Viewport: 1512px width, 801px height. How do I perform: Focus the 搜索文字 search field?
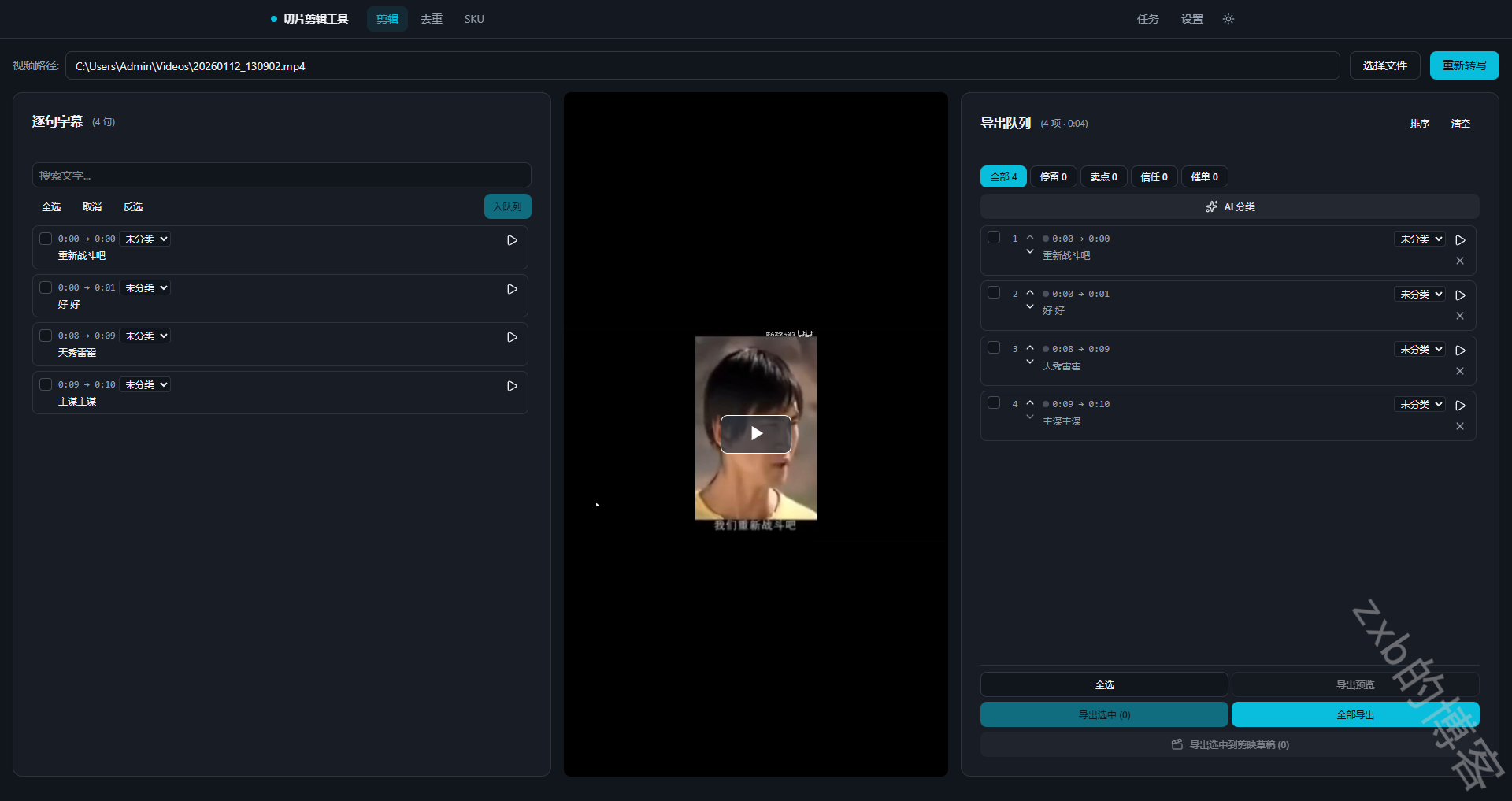click(x=282, y=175)
